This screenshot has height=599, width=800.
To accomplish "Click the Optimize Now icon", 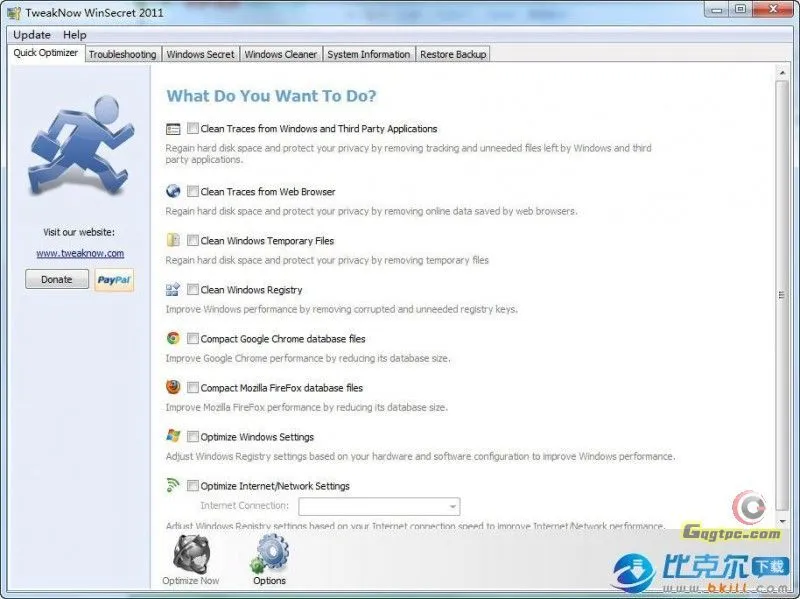I will 190,553.
